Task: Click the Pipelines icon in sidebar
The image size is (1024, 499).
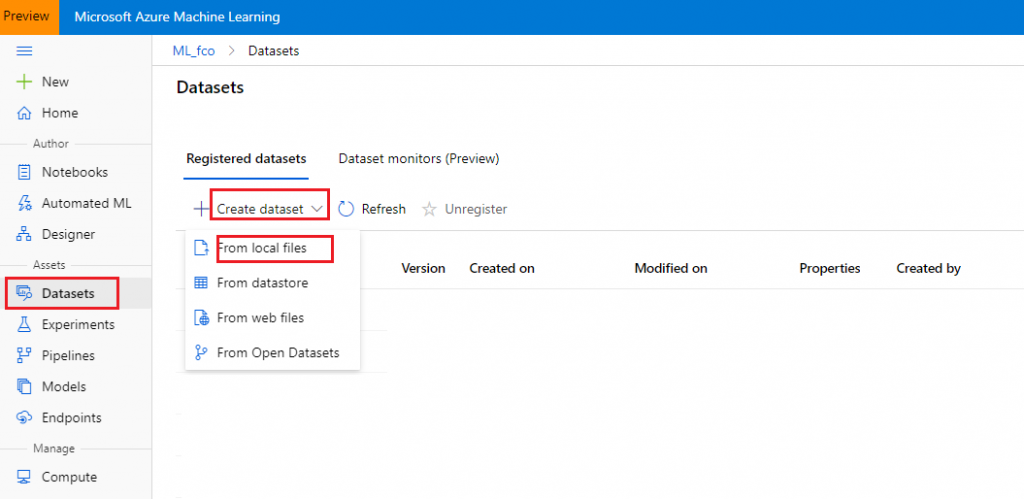Action: (25, 355)
